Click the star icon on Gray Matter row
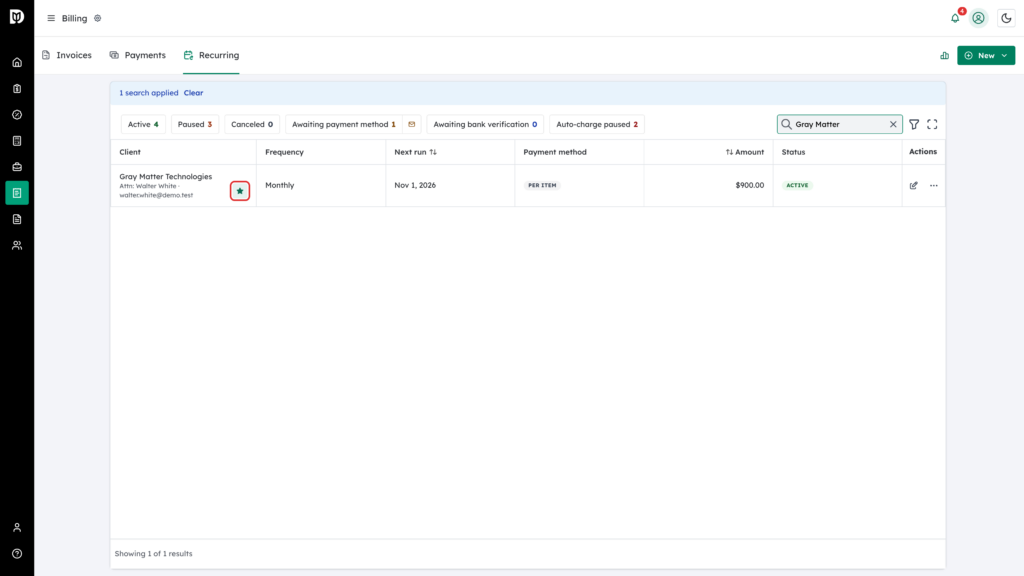1024x576 pixels. (x=240, y=191)
